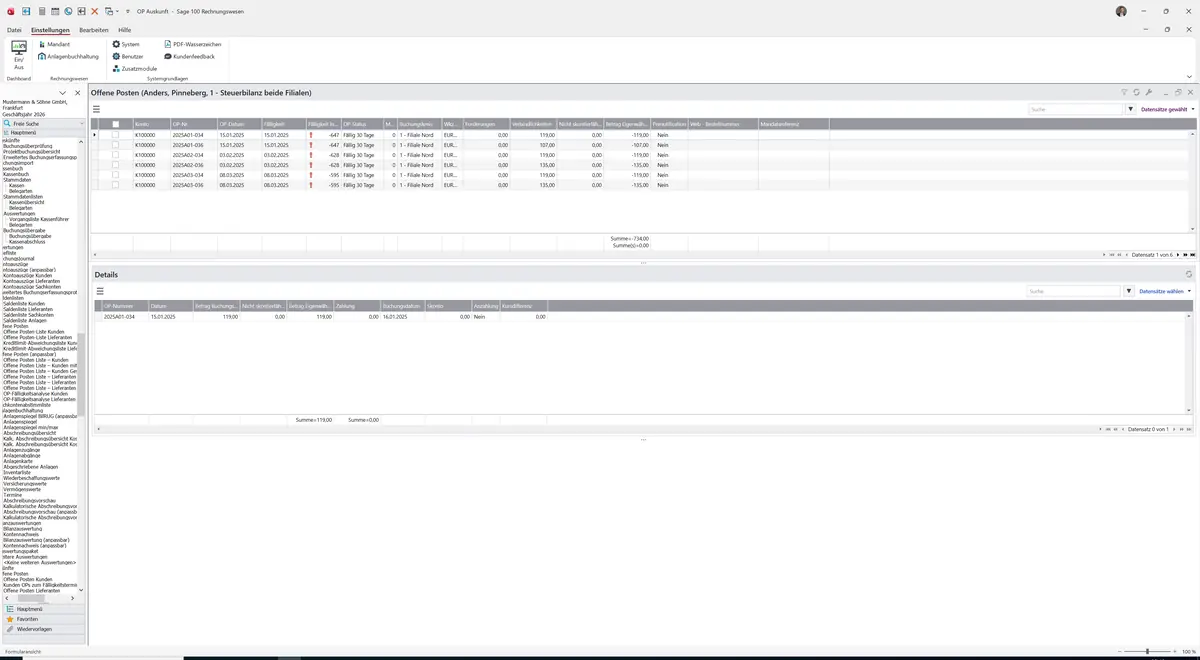Toggle the Dashboard Ein/Aus icon
Image resolution: width=1200 pixels, height=660 pixels.
tap(19, 54)
